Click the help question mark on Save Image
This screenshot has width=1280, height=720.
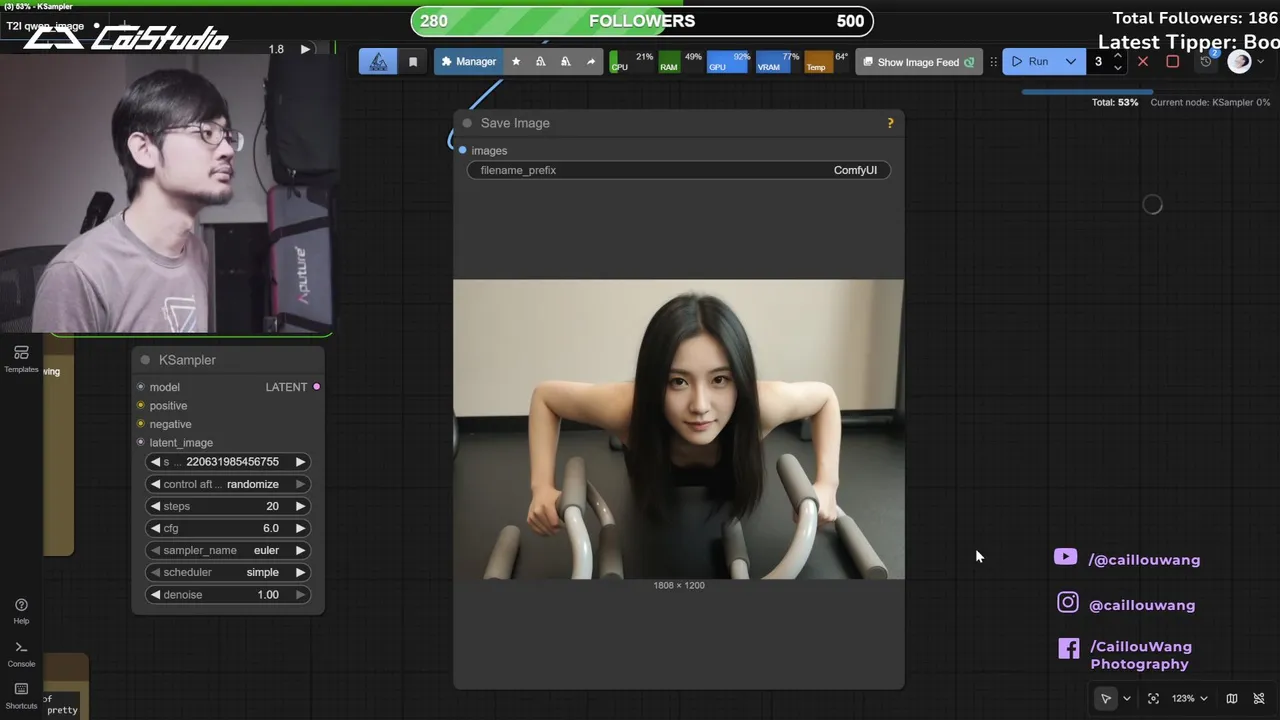pos(890,123)
